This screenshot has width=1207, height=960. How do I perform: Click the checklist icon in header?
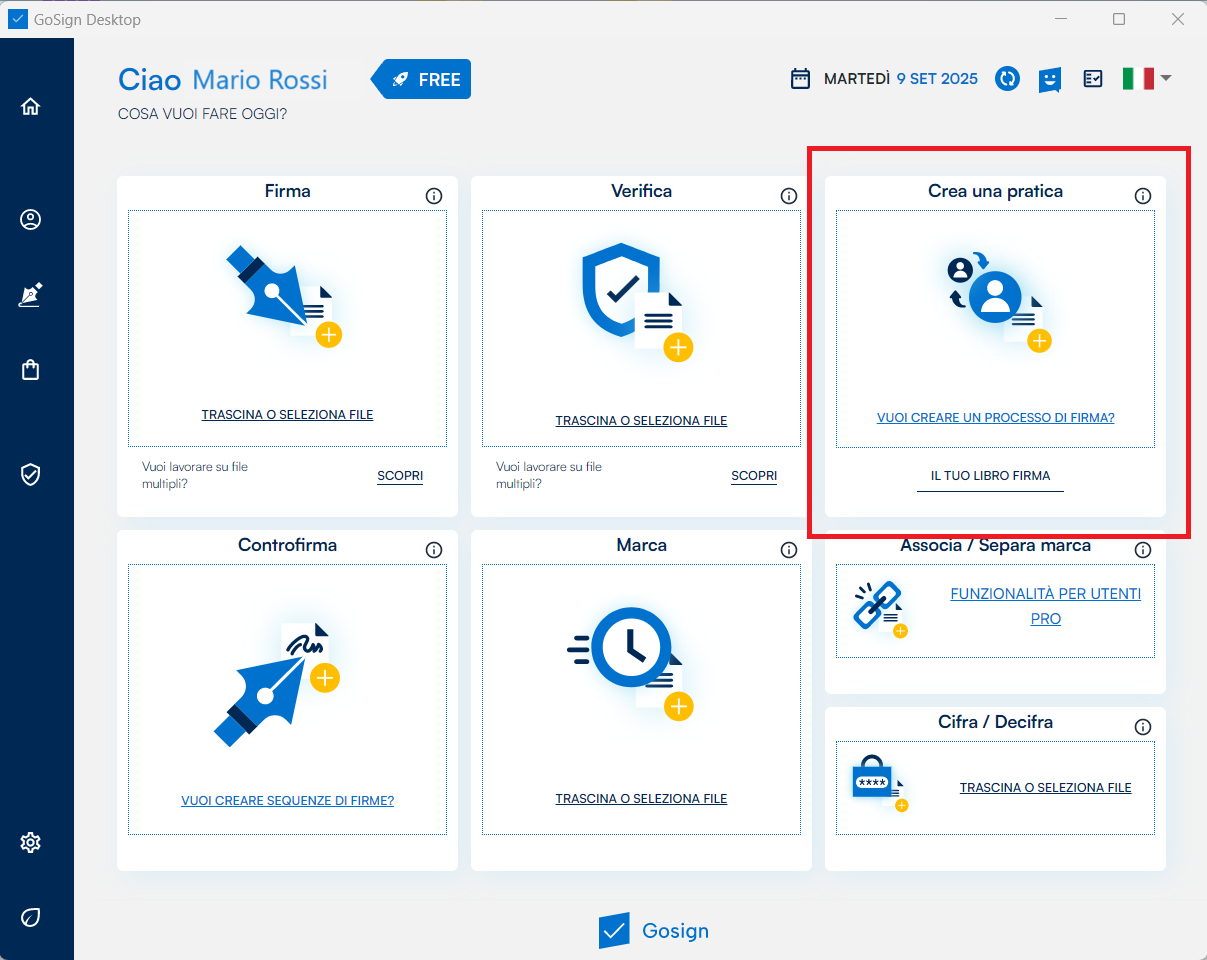(1093, 79)
